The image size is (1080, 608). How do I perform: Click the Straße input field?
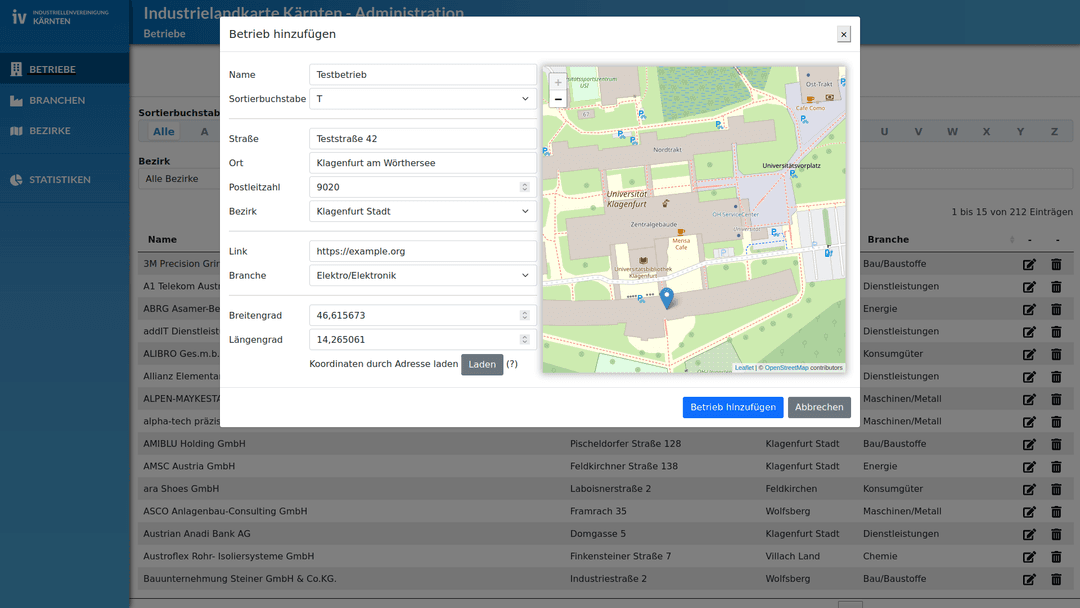(422, 138)
